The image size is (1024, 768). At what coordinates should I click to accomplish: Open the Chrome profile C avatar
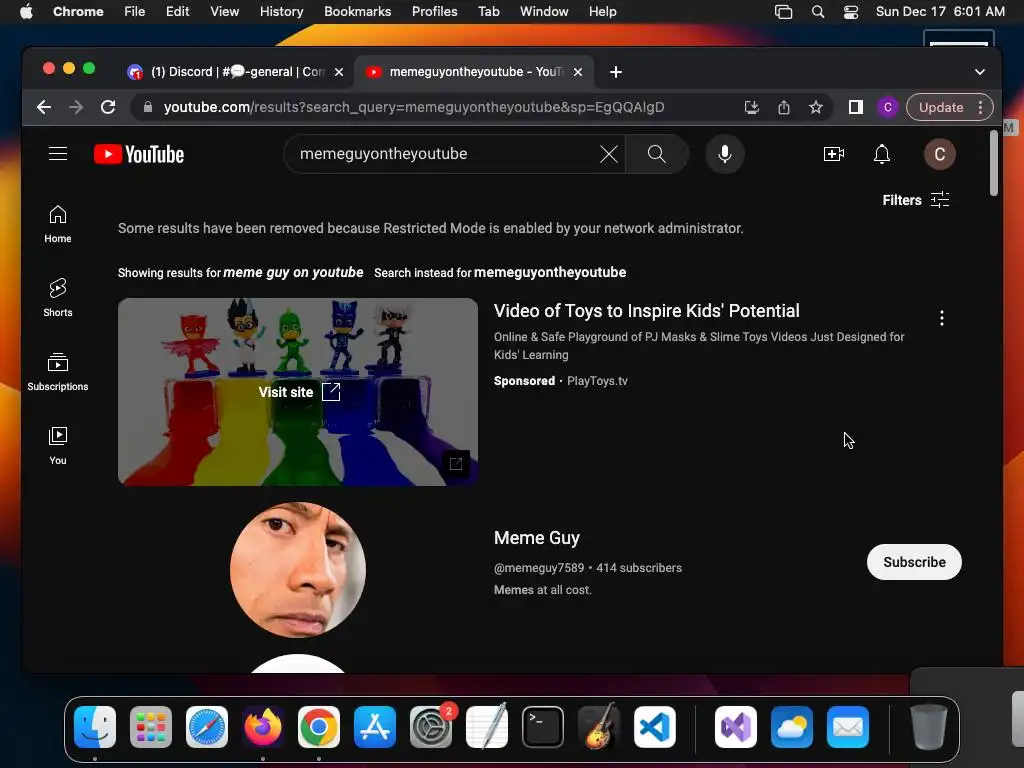pyautogui.click(x=888, y=107)
